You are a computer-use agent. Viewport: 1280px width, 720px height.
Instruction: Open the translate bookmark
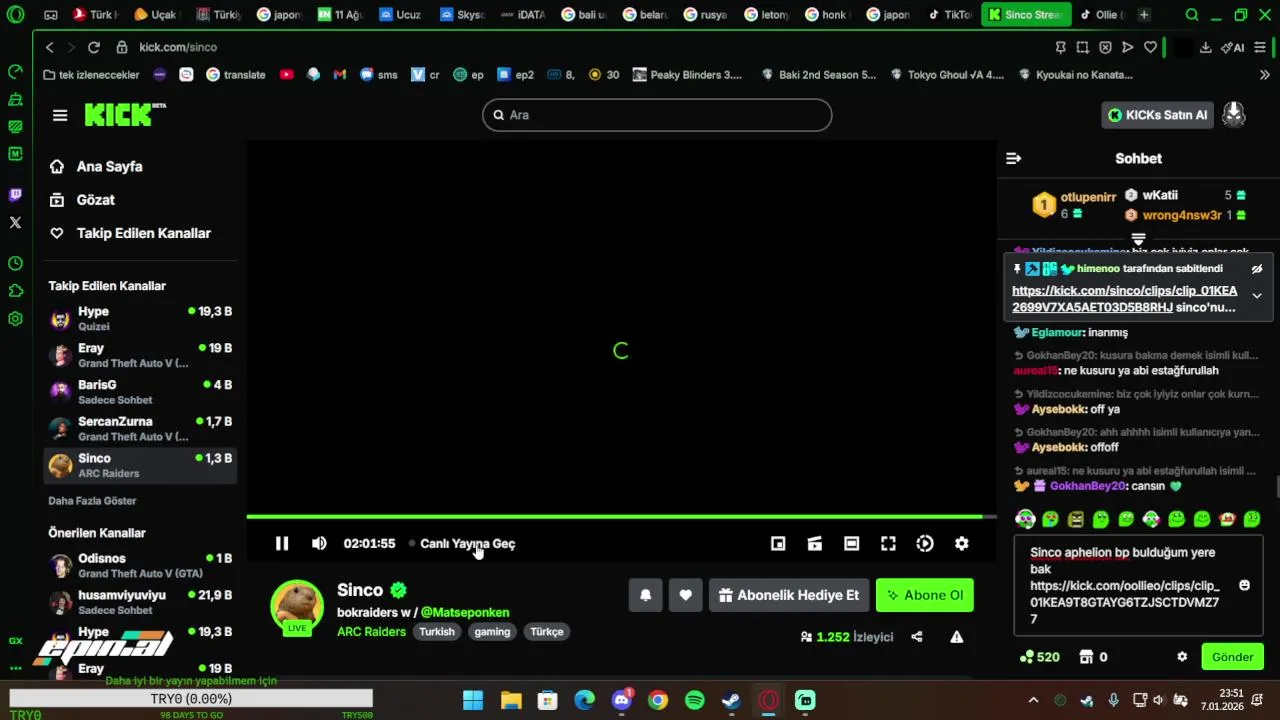point(236,74)
